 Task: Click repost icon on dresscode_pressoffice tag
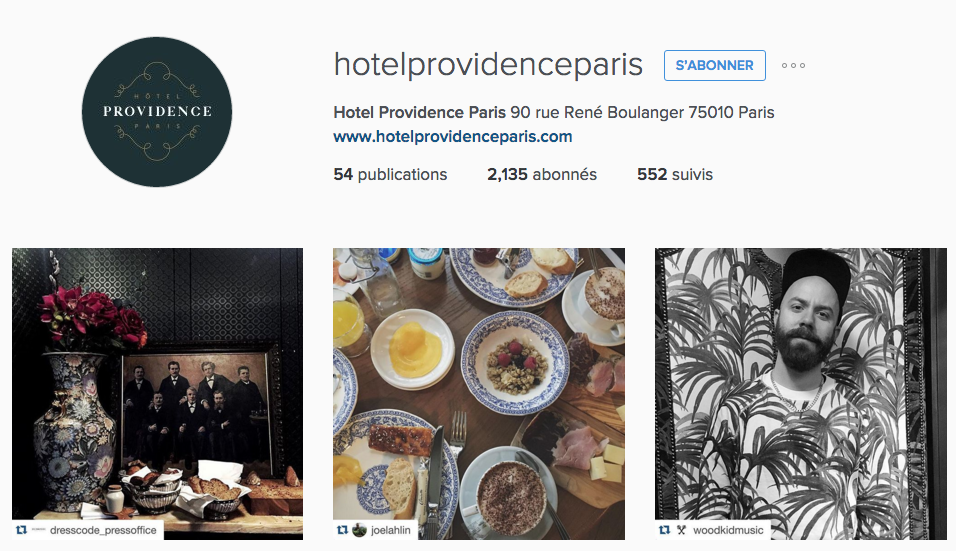point(22,530)
